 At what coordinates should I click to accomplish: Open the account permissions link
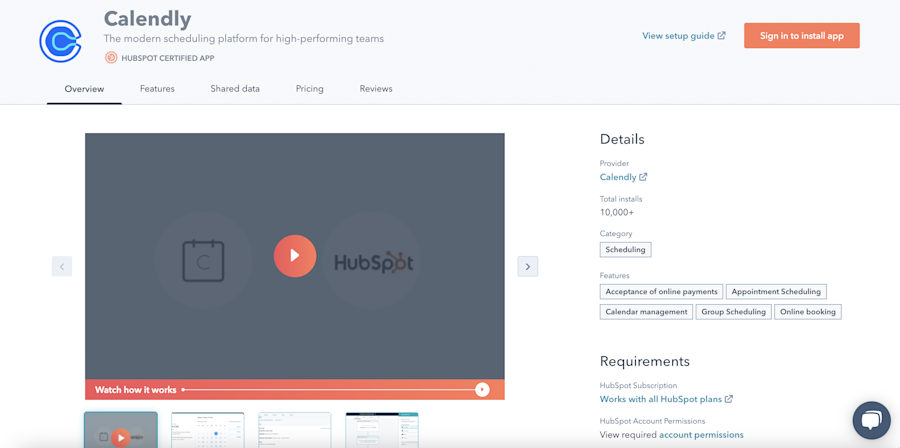(701, 435)
